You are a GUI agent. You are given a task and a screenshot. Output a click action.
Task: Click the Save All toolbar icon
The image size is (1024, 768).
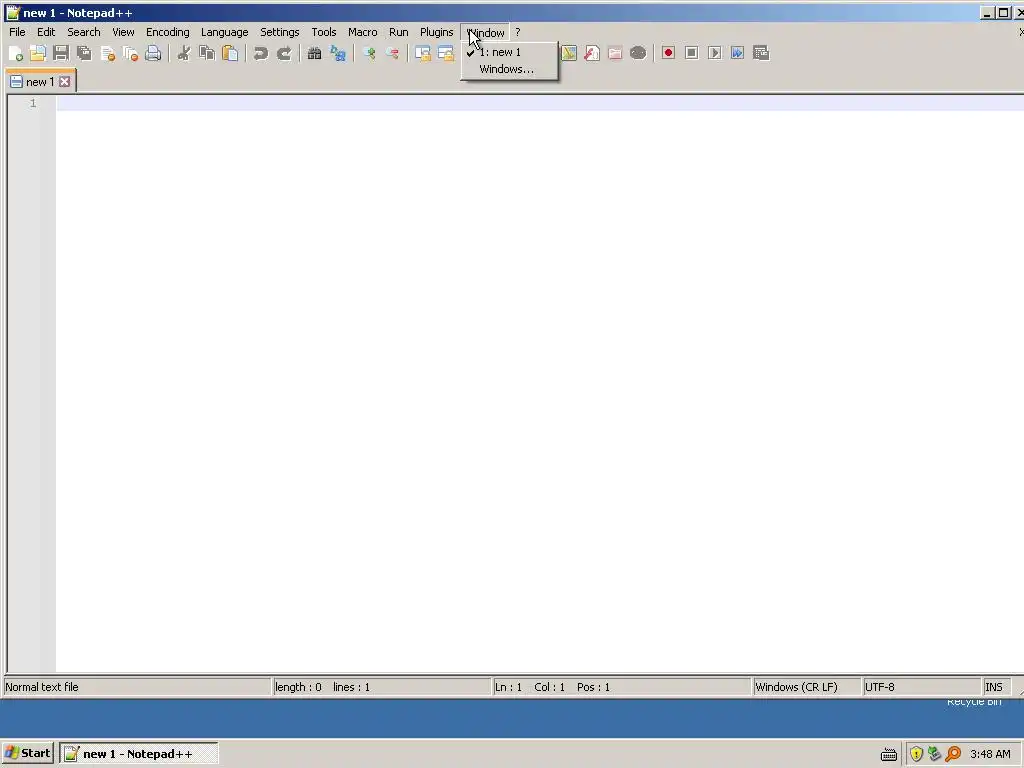(x=84, y=54)
